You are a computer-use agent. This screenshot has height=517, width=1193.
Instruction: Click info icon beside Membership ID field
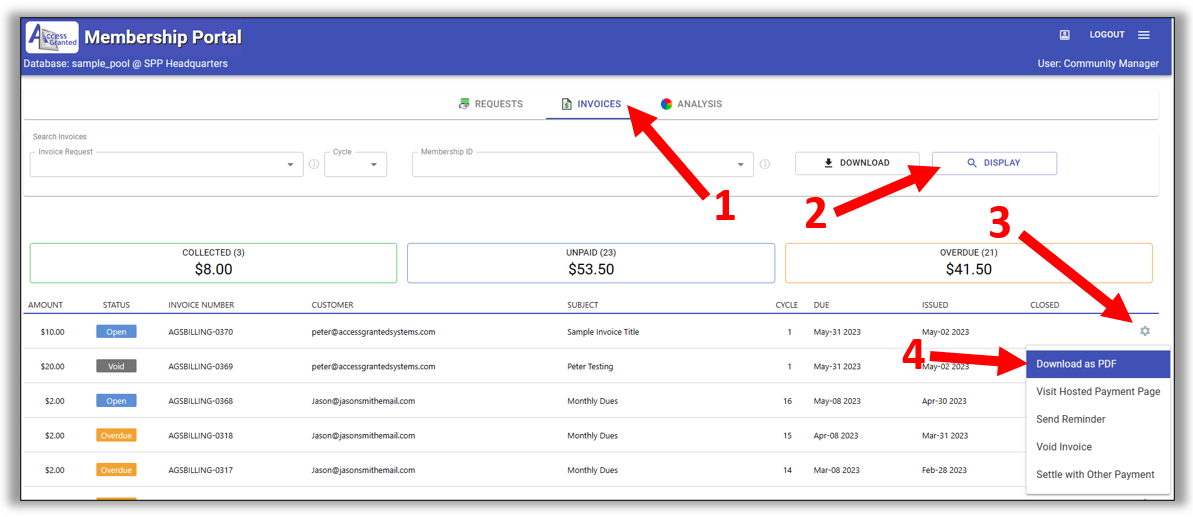coord(765,165)
